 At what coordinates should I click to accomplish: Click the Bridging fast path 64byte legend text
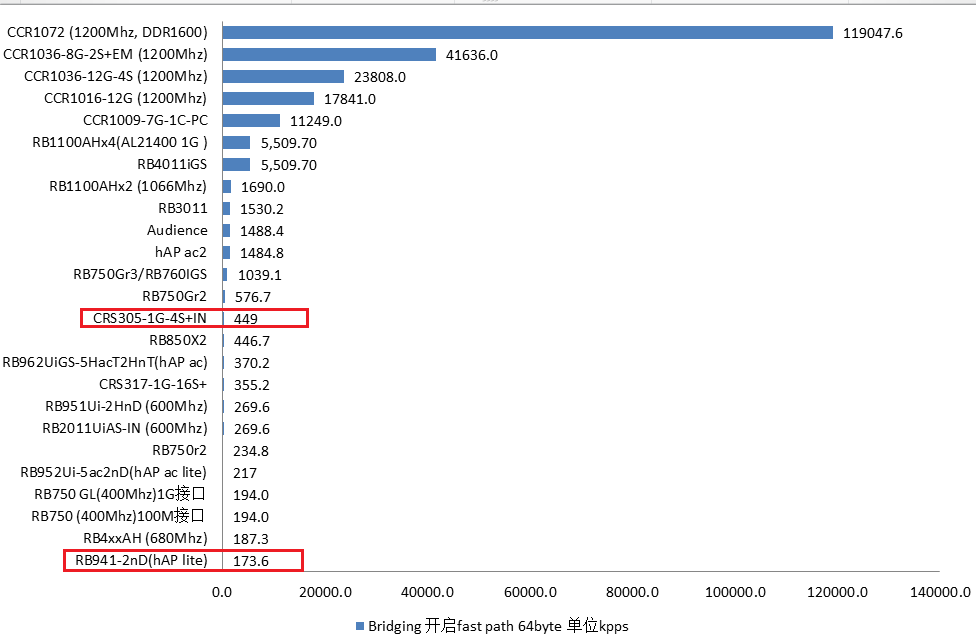[x=498, y=626]
